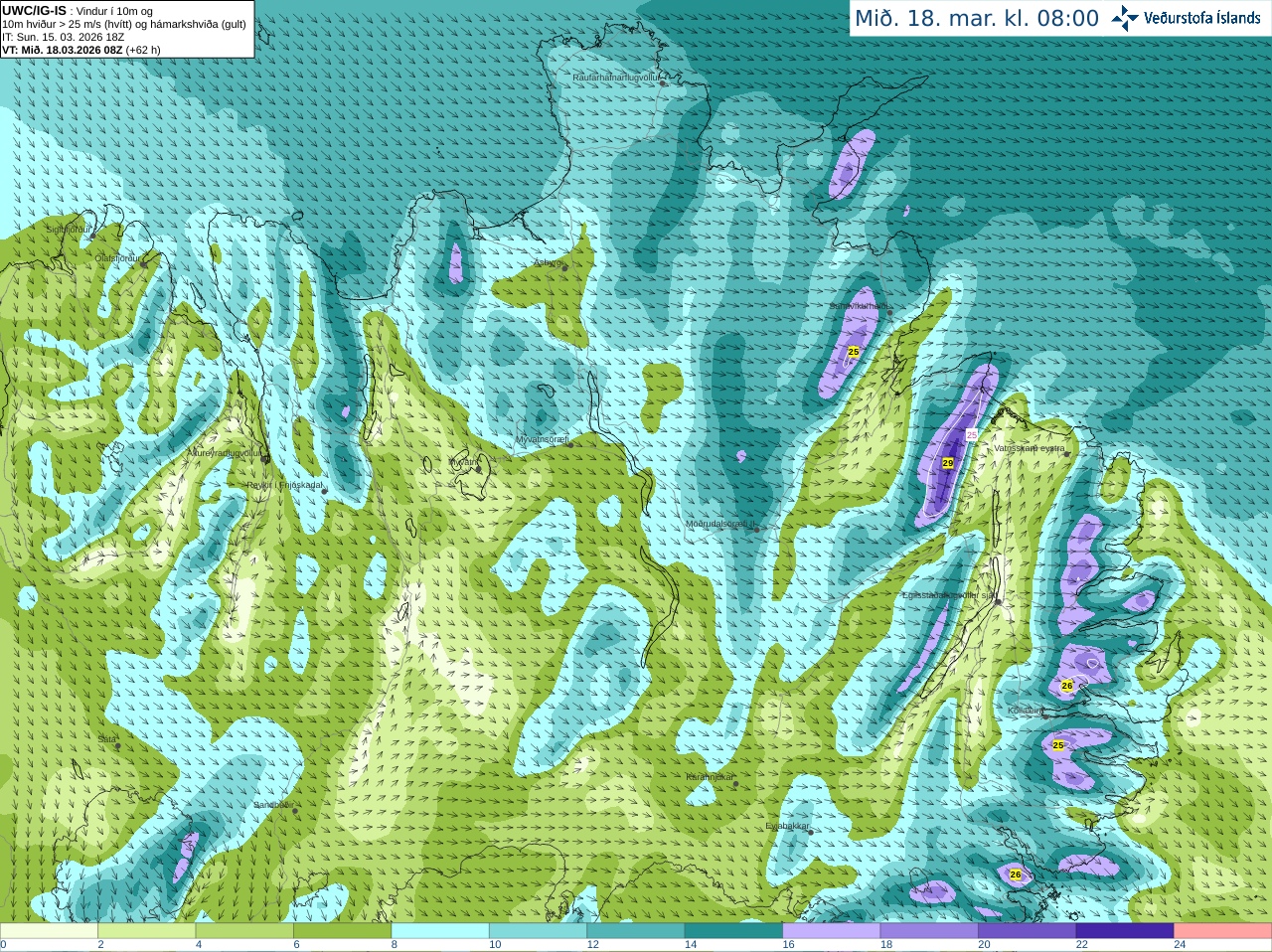Image resolution: width=1272 pixels, height=952 pixels.
Task: Click the Egilsstaðaflugvöllur station label
Action: (x=949, y=595)
